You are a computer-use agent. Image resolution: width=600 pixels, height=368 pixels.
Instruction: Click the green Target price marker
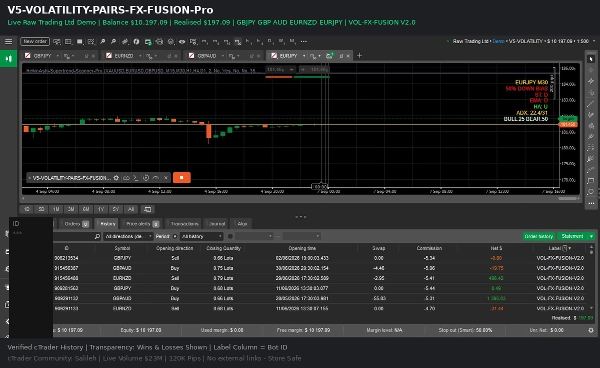[568, 119]
